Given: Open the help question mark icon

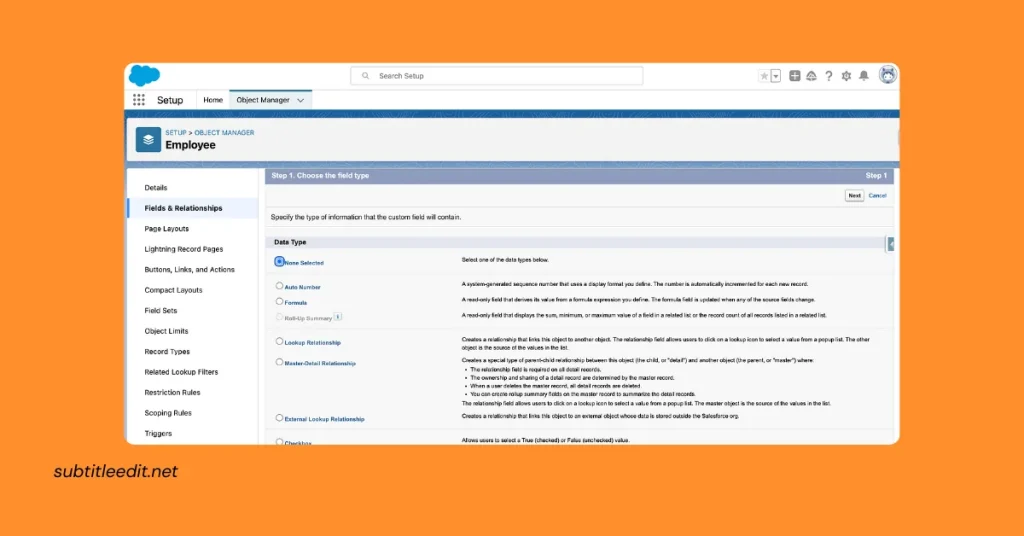Looking at the screenshot, I should point(828,76).
